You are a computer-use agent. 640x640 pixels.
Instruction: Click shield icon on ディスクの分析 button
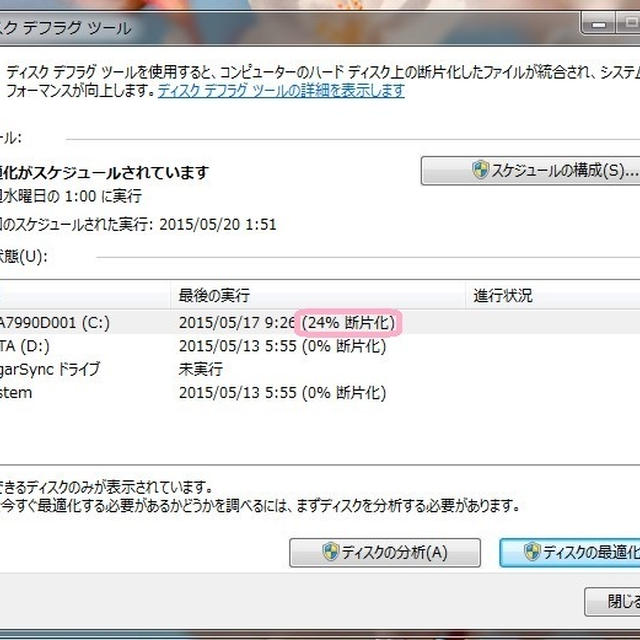click(x=331, y=552)
